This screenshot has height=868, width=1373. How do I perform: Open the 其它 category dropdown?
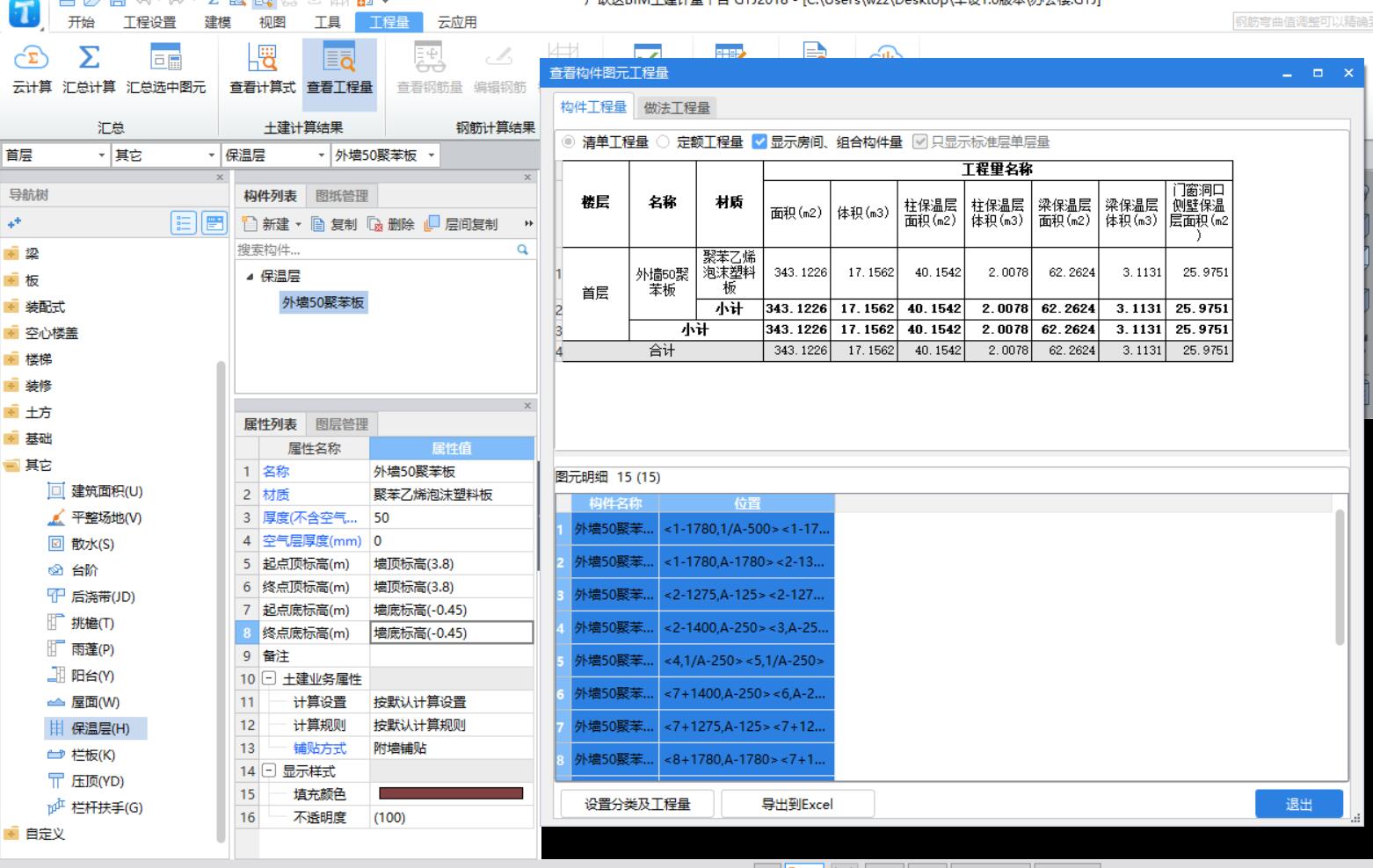(x=211, y=156)
